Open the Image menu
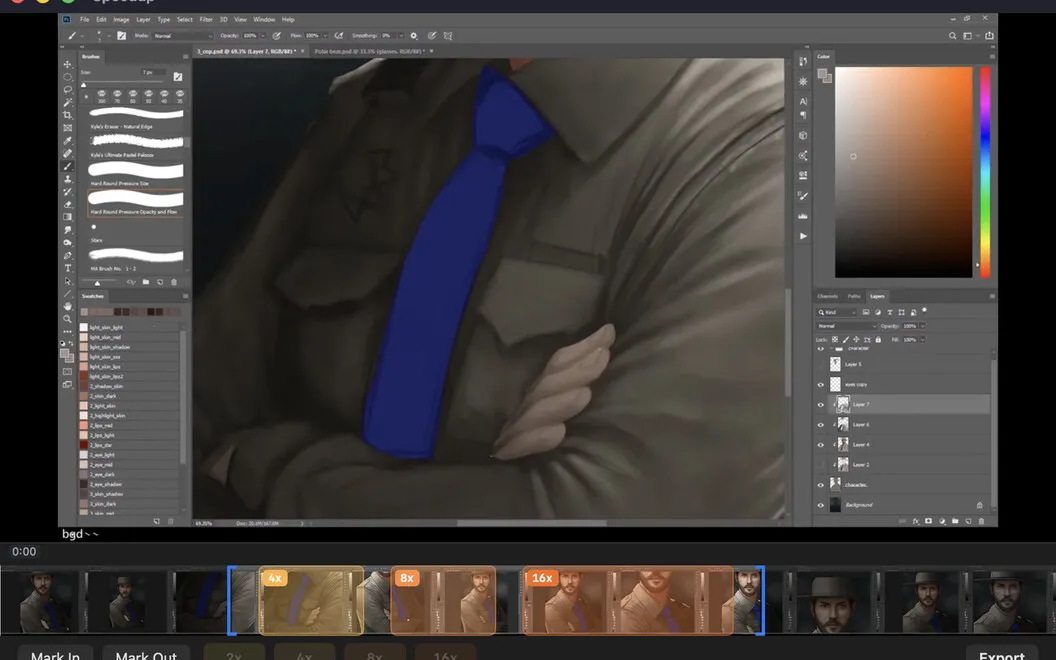The width and height of the screenshot is (1056, 660). click(121, 20)
